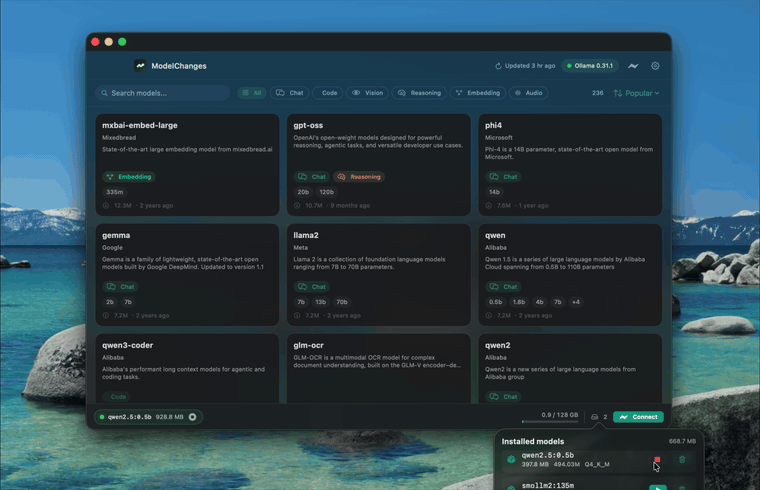This screenshot has width=760, height=490.
Task: Toggle the installed models drive icon
Action: click(594, 417)
